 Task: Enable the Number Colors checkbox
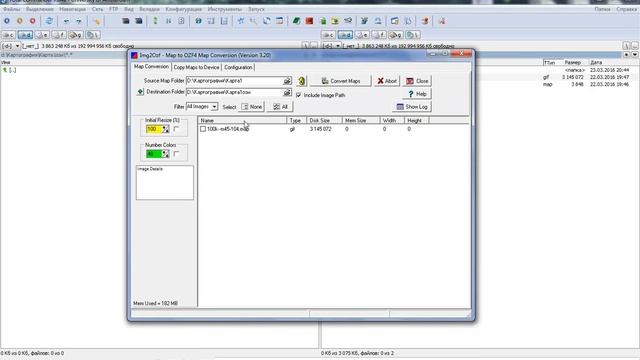(x=176, y=154)
